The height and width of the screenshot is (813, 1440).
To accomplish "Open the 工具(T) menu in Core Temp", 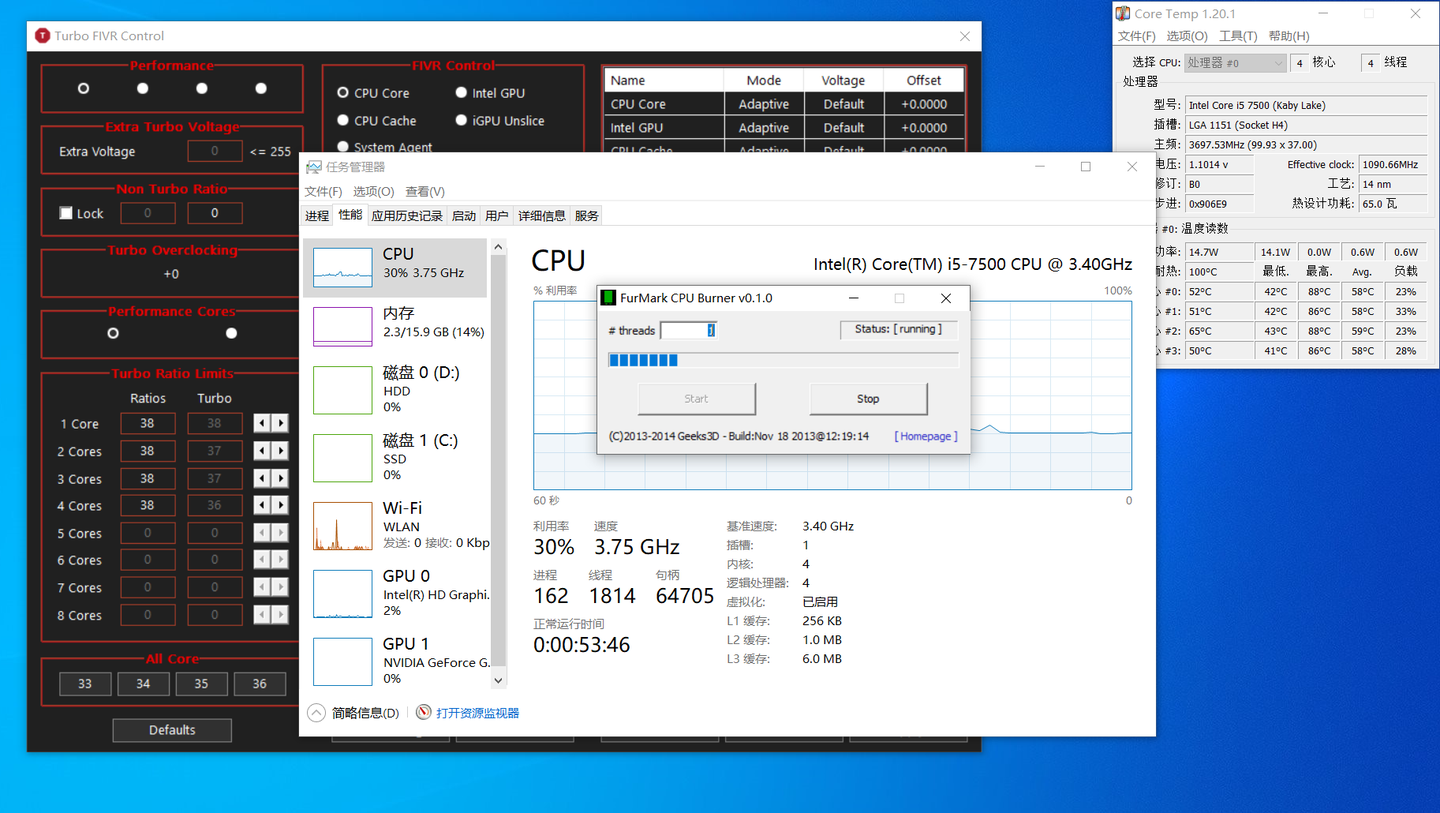I will coord(1238,36).
